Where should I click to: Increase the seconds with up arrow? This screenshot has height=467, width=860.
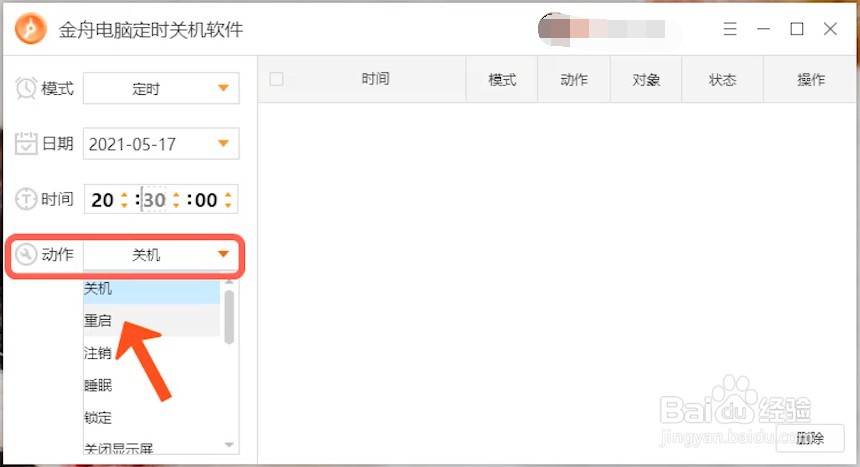[x=228, y=194]
